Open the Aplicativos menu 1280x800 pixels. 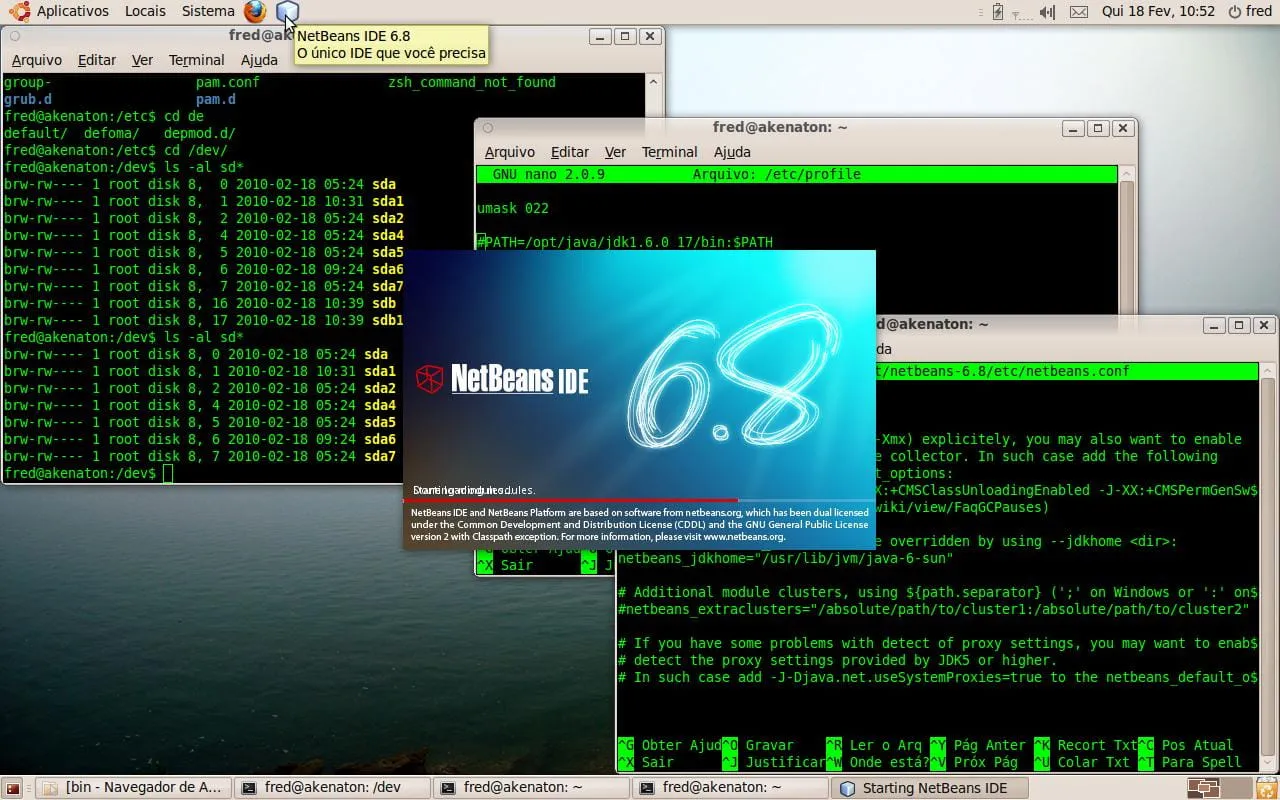pyautogui.click(x=72, y=11)
